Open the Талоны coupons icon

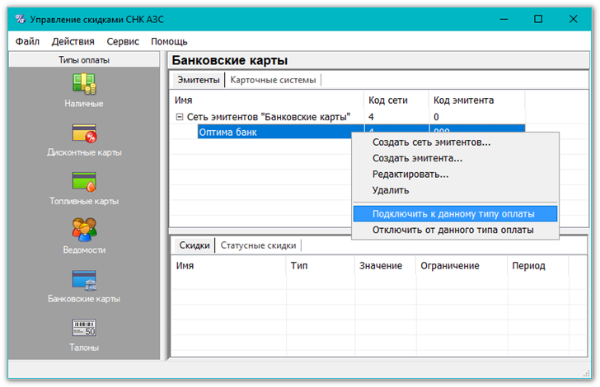(x=84, y=328)
